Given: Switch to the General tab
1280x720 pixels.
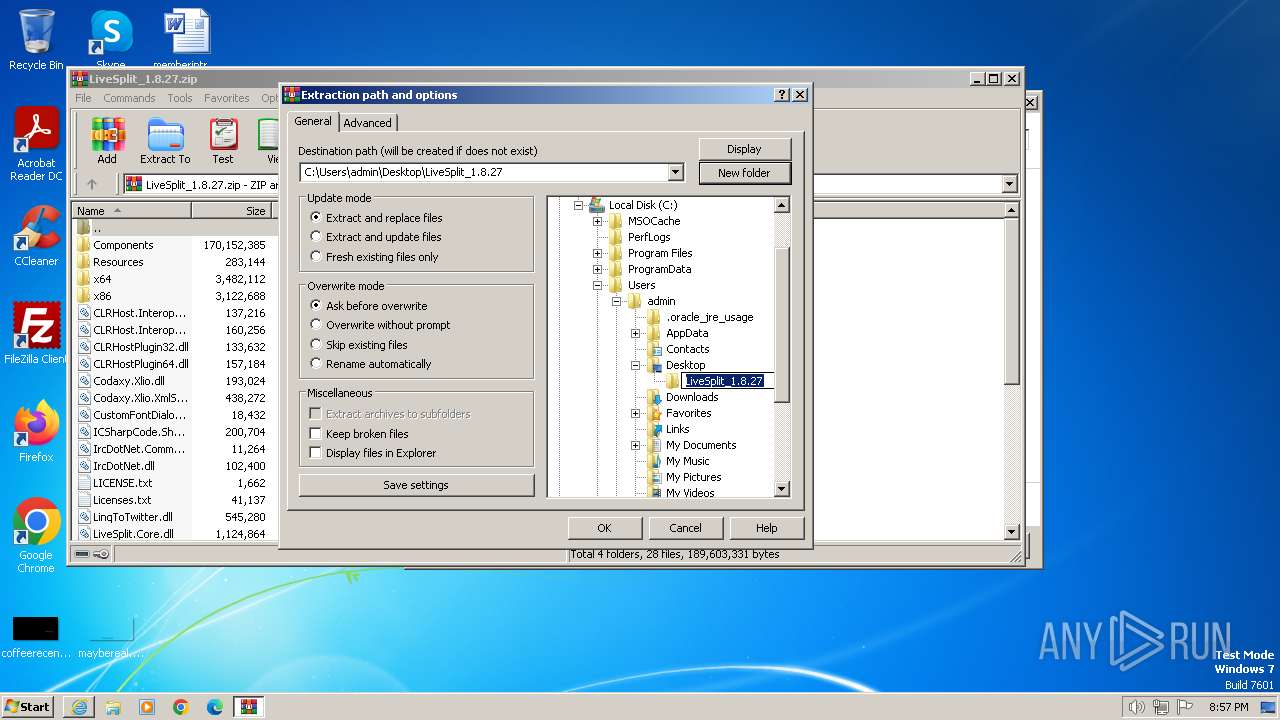Looking at the screenshot, I should (x=313, y=121).
